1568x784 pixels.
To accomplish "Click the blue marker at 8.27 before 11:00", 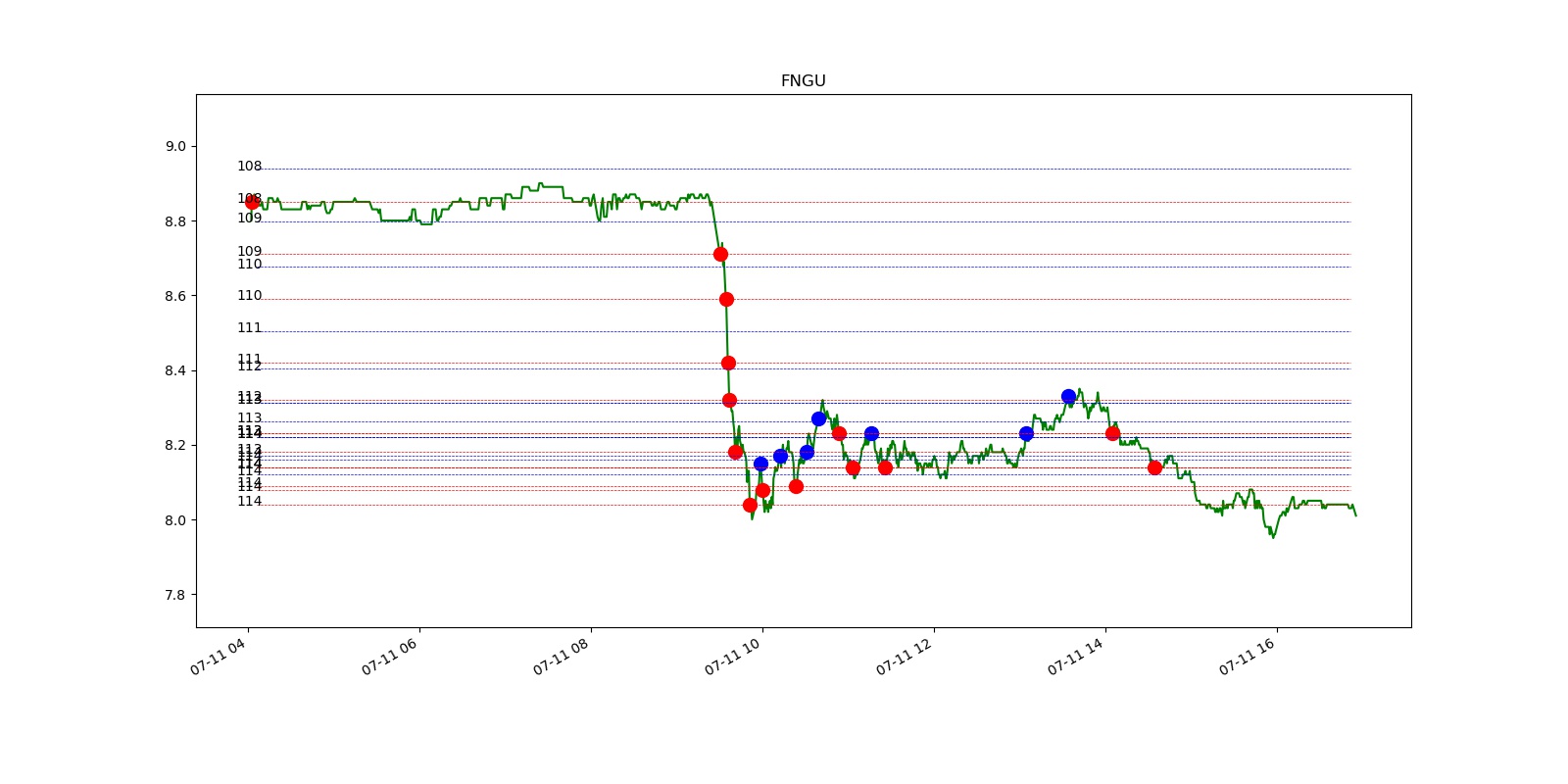I will point(818,418).
